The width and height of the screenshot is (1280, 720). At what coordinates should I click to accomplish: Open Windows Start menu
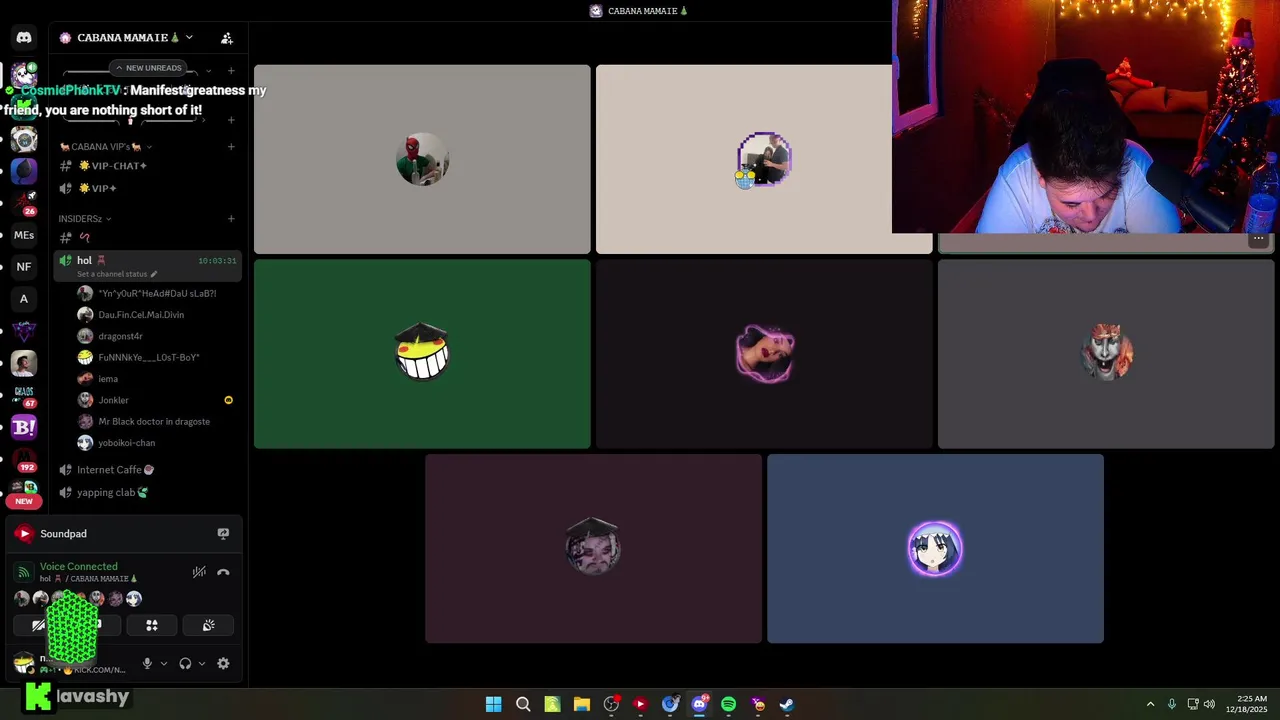pyautogui.click(x=493, y=704)
